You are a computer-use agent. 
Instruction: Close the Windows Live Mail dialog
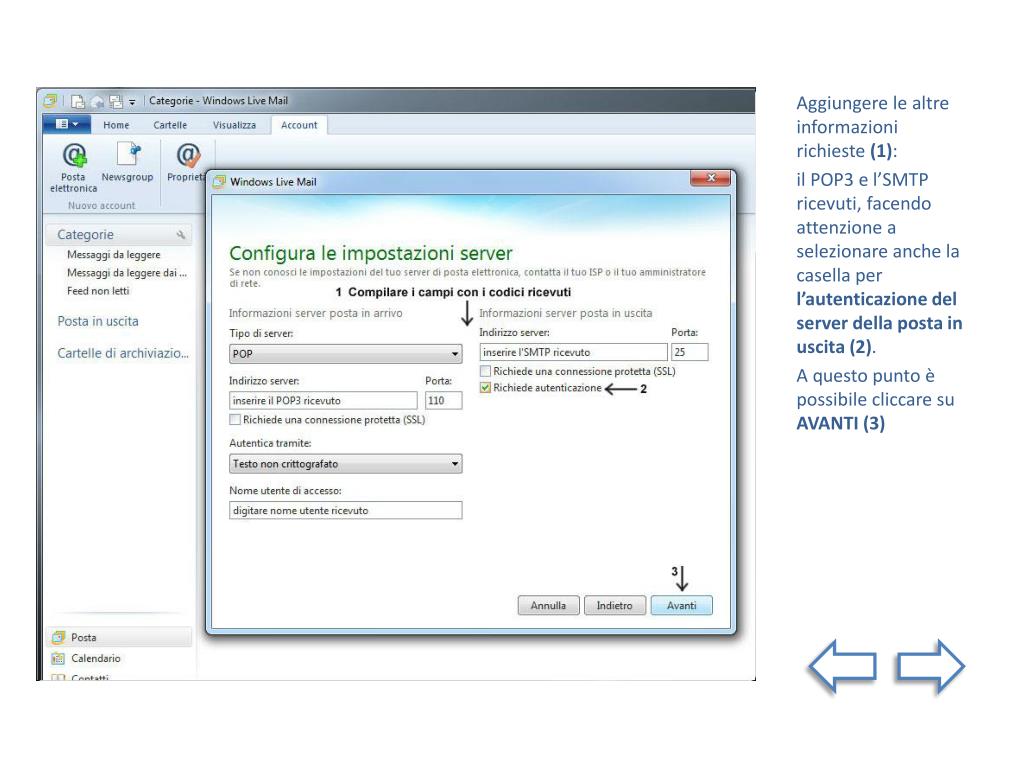pos(711,178)
